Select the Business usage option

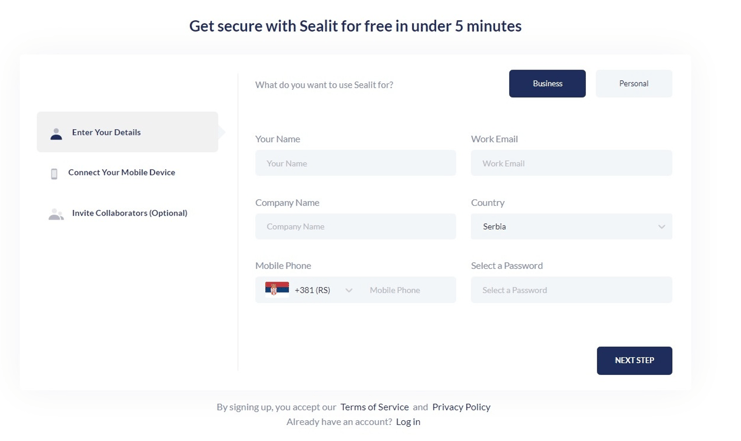(547, 84)
